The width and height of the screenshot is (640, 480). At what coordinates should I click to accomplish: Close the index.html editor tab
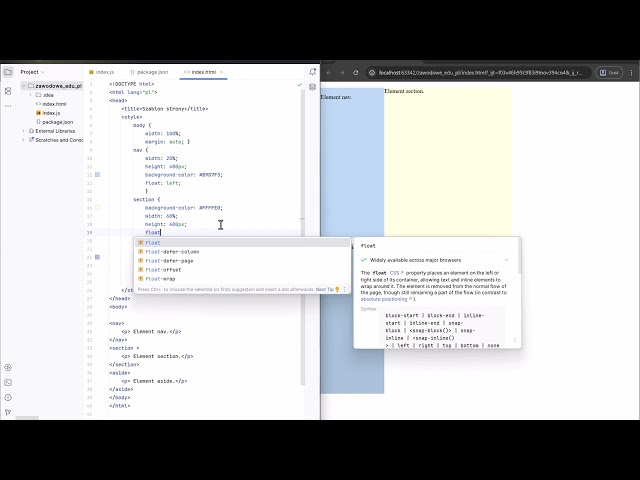click(222, 72)
